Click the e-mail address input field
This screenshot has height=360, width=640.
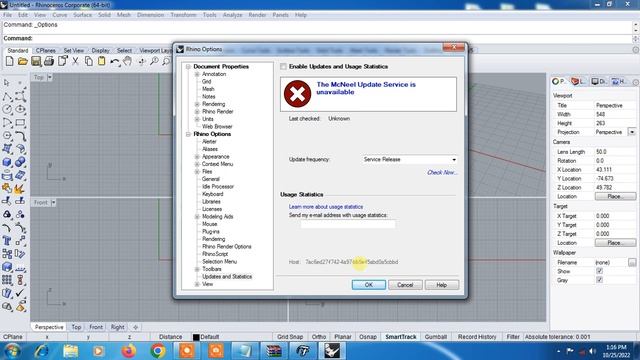[x=348, y=224]
